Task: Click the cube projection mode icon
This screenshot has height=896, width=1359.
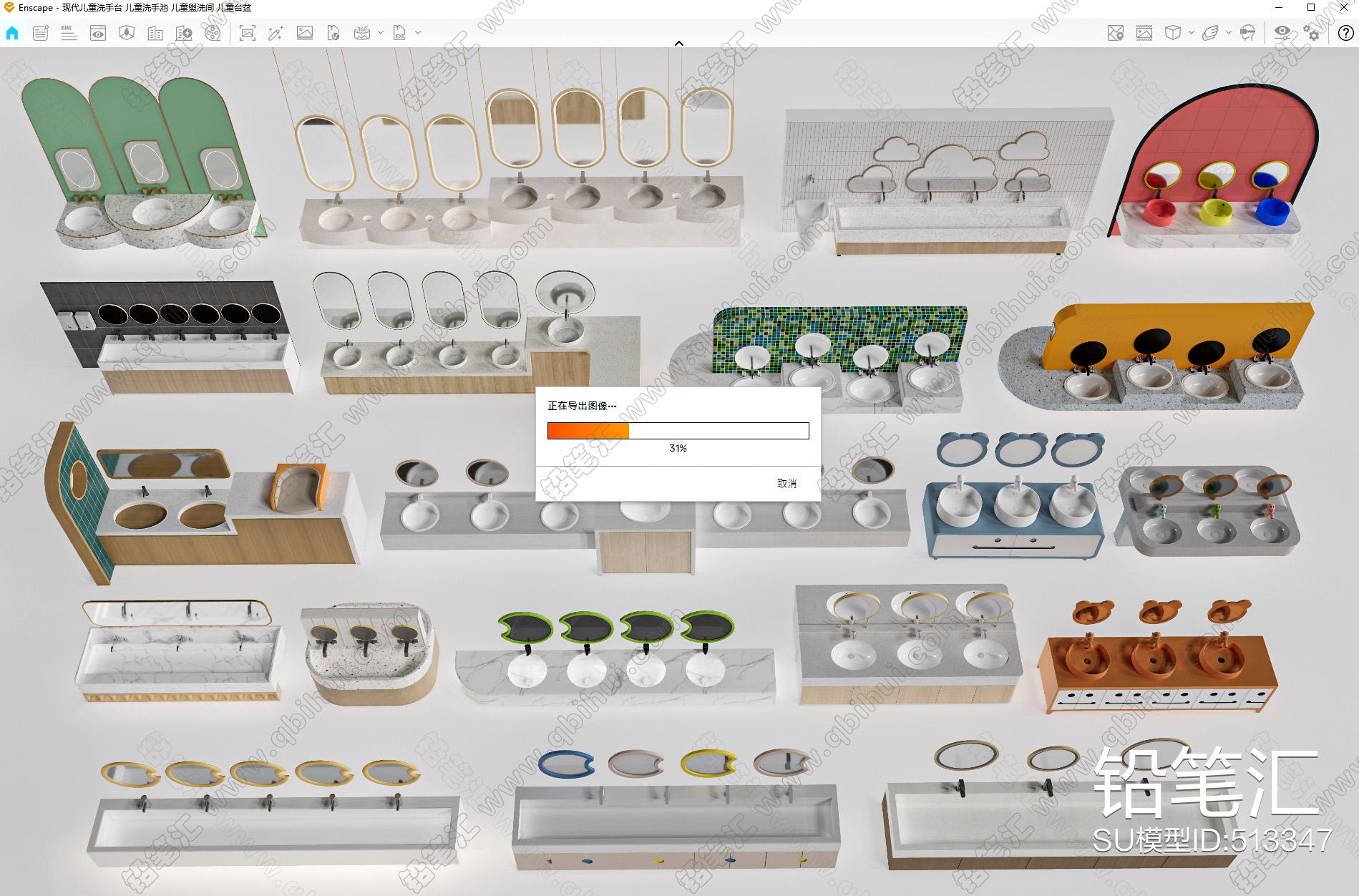Action: (1173, 33)
